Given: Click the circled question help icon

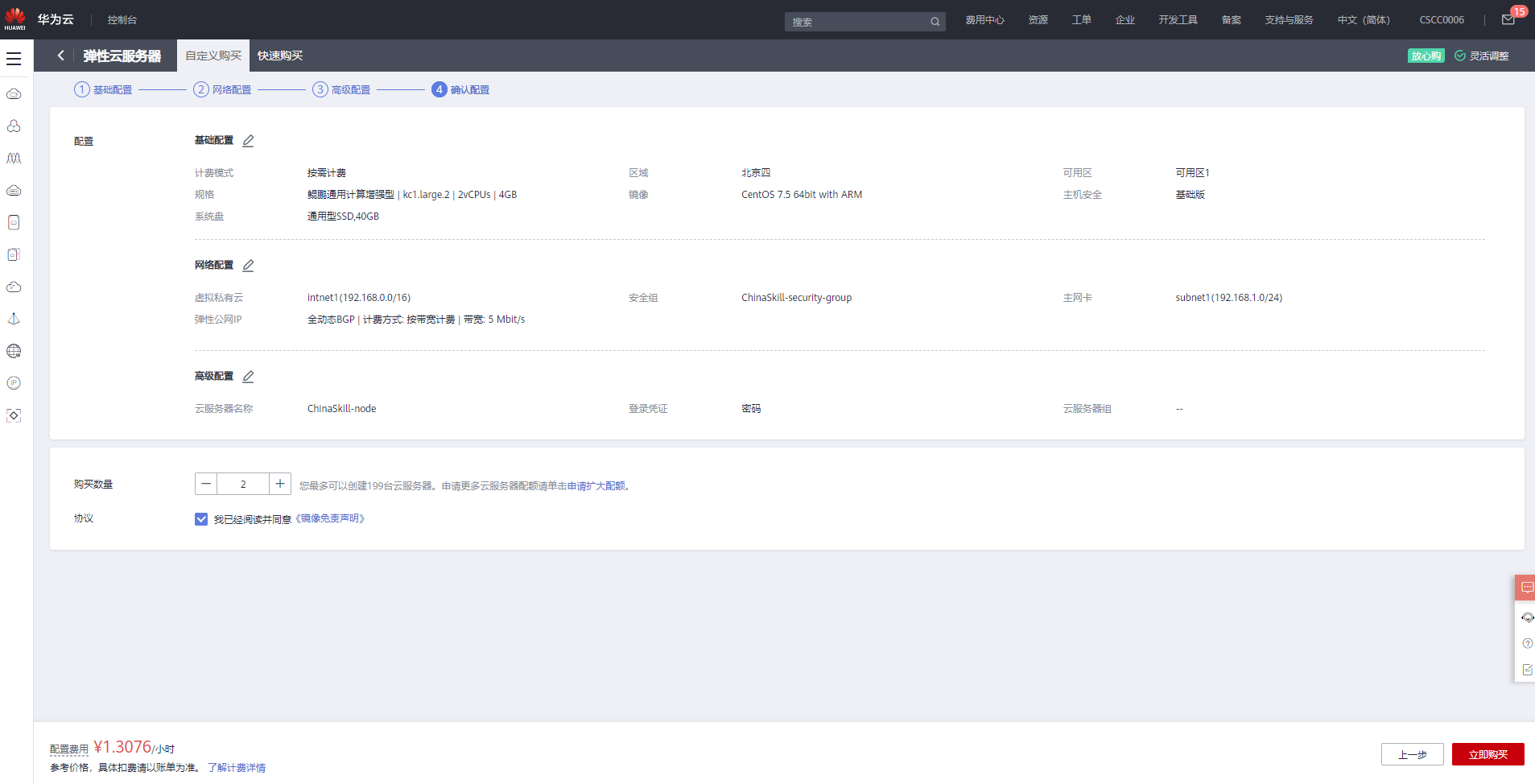Looking at the screenshot, I should click(1527, 643).
